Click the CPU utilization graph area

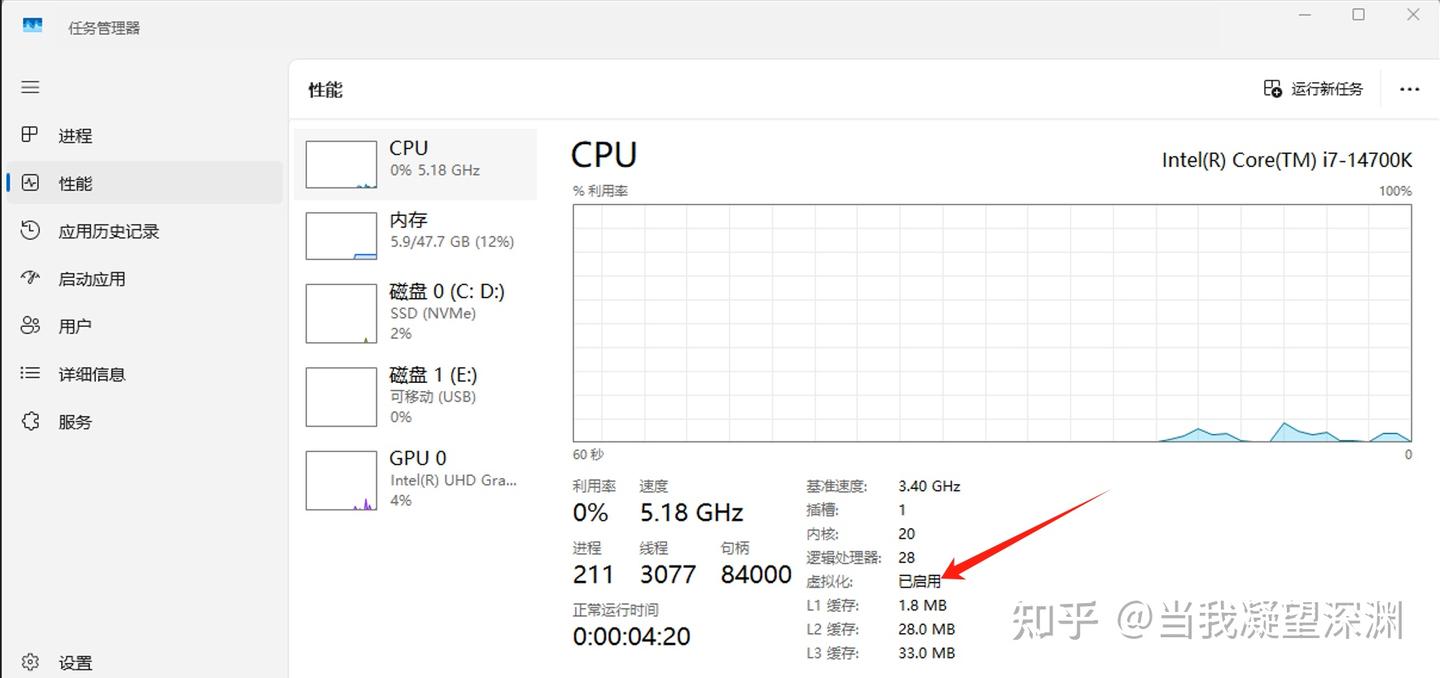click(x=990, y=322)
